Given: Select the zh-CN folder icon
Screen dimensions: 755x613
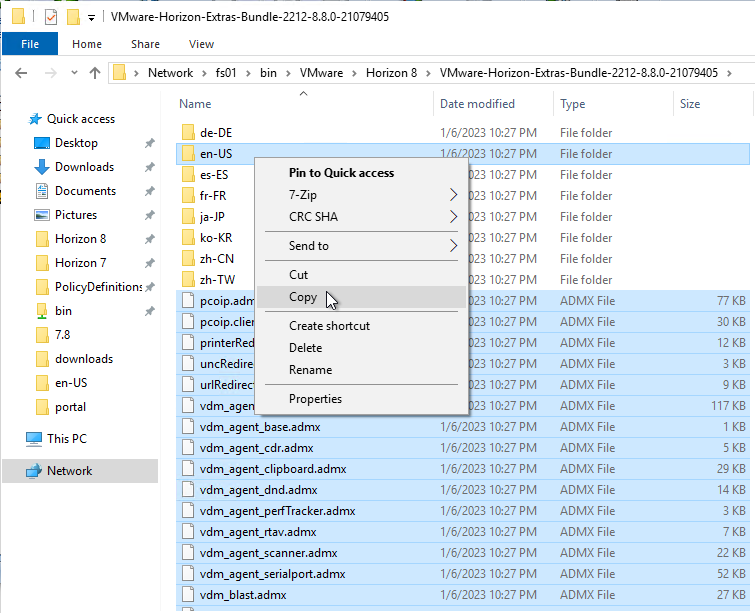Looking at the screenshot, I should [x=188, y=259].
